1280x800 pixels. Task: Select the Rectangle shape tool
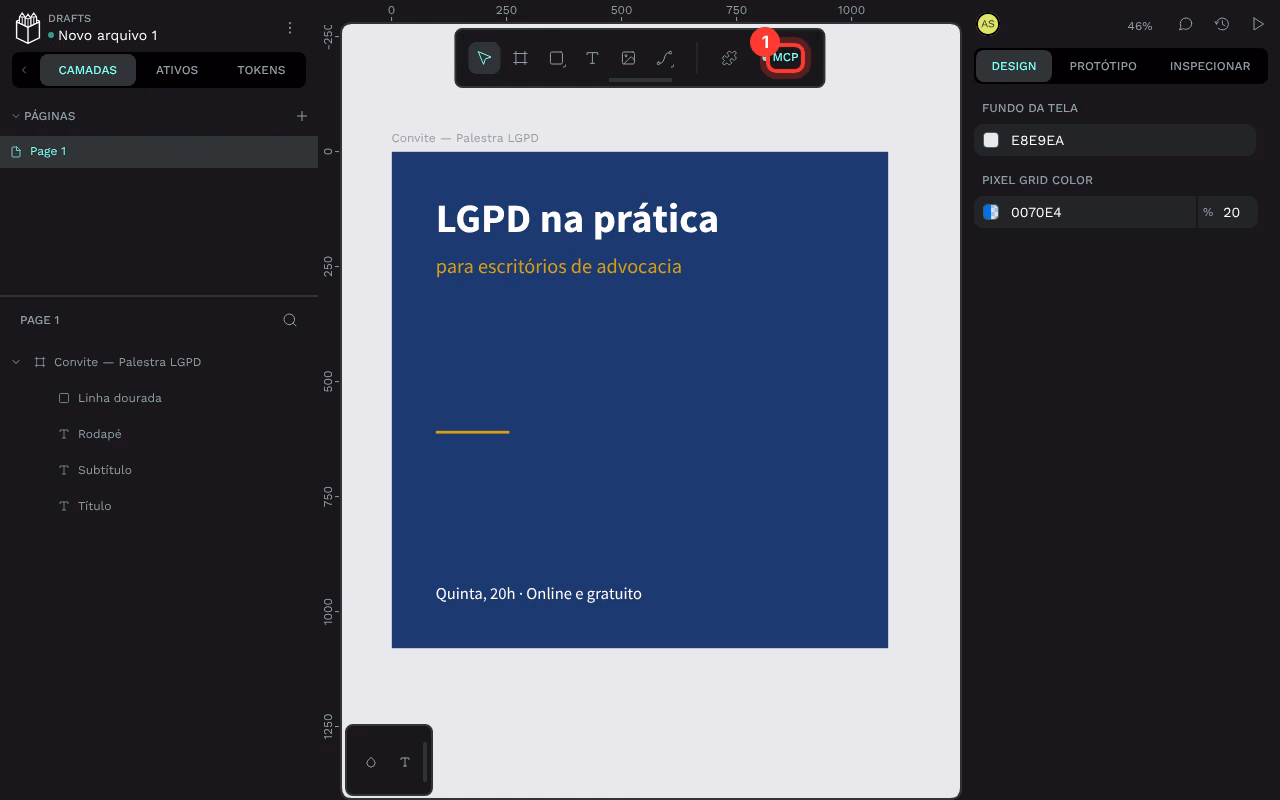click(x=557, y=58)
